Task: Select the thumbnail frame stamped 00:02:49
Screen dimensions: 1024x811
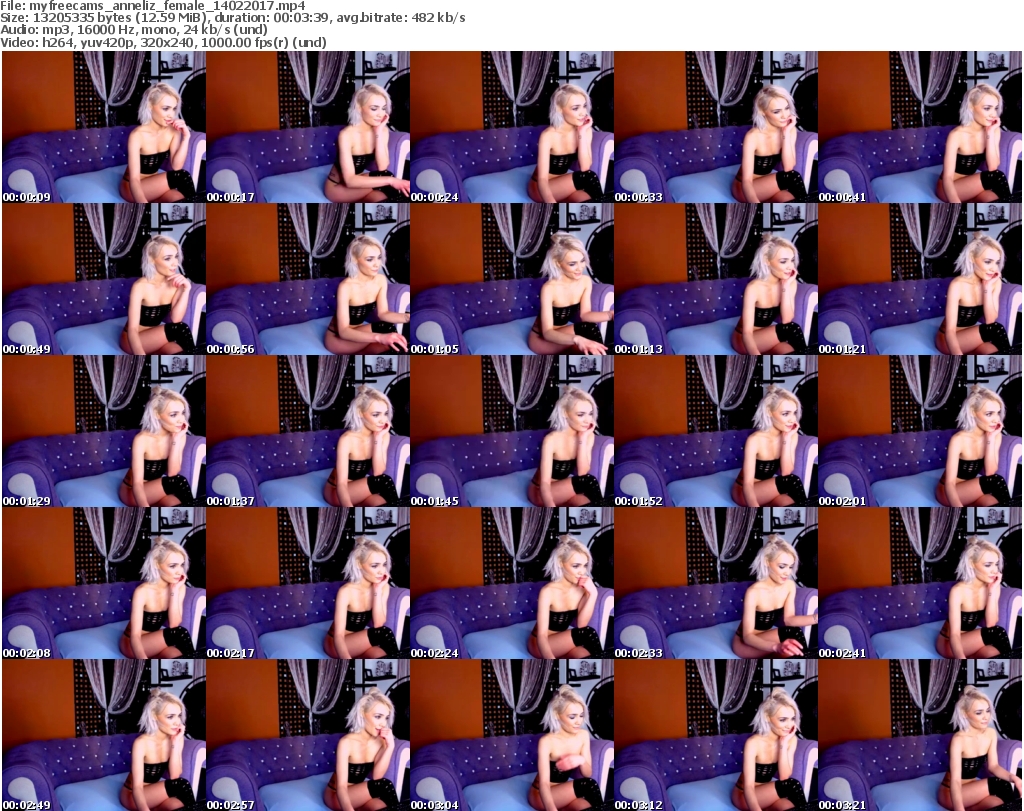Action: point(104,735)
